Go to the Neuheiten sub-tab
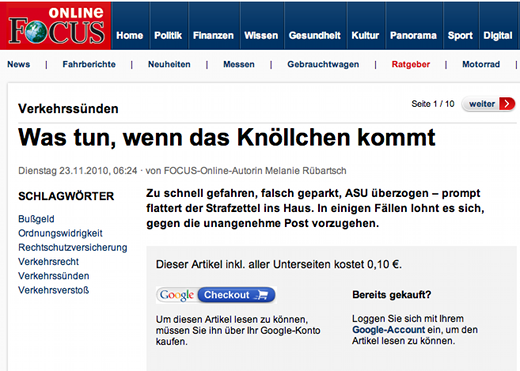520x371 pixels. [169, 64]
